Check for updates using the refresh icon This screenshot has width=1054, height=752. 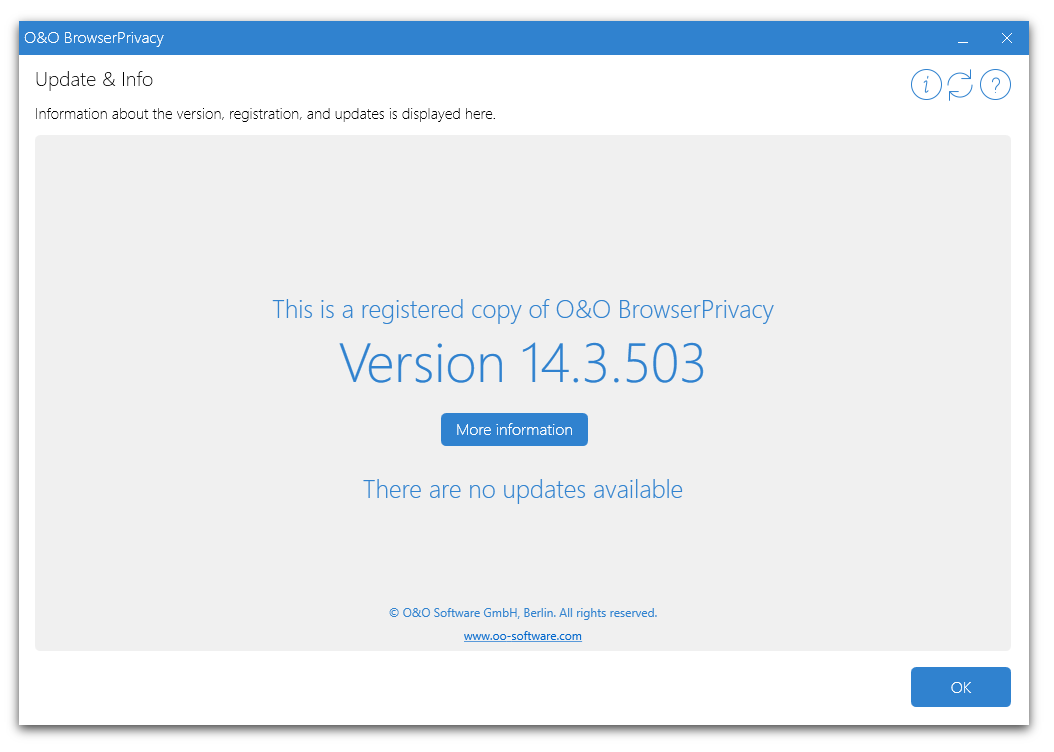click(960, 85)
